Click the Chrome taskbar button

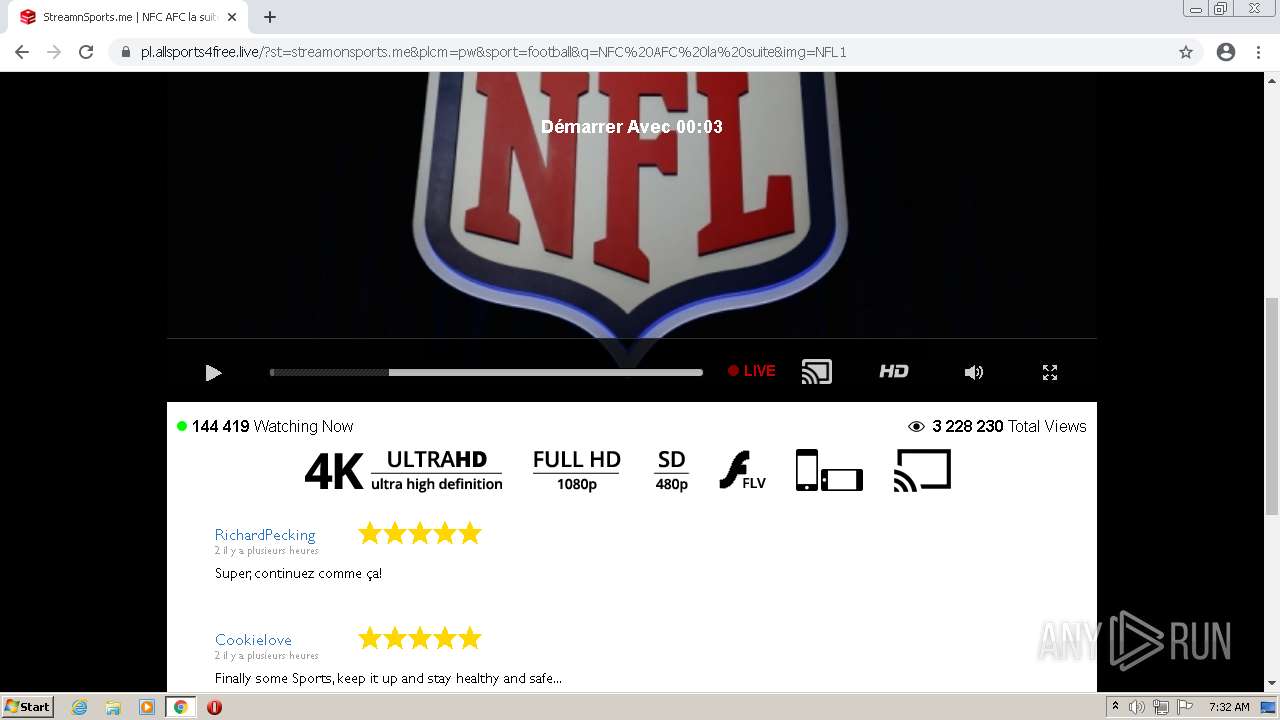point(181,707)
